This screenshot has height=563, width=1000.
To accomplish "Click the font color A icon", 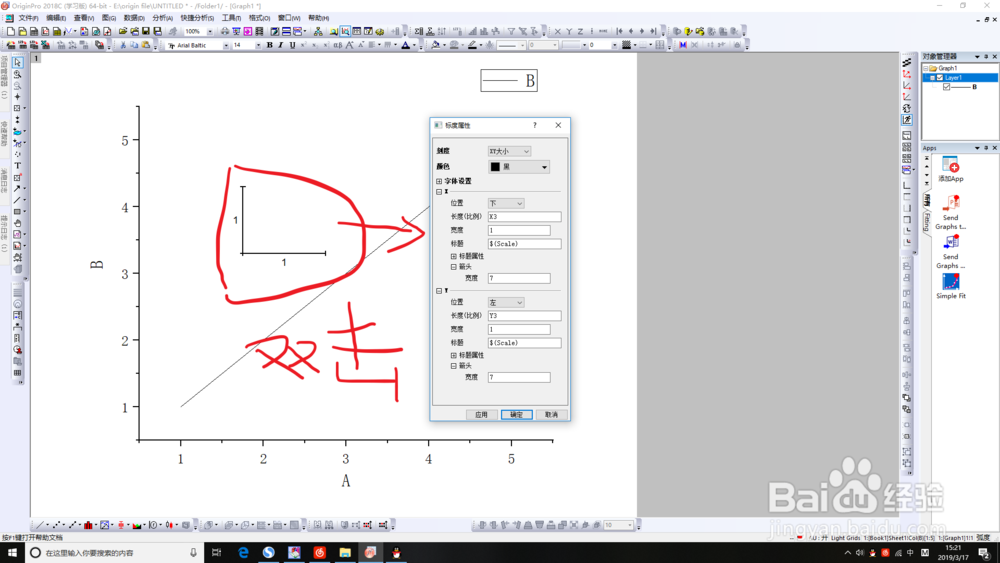I will click(406, 45).
